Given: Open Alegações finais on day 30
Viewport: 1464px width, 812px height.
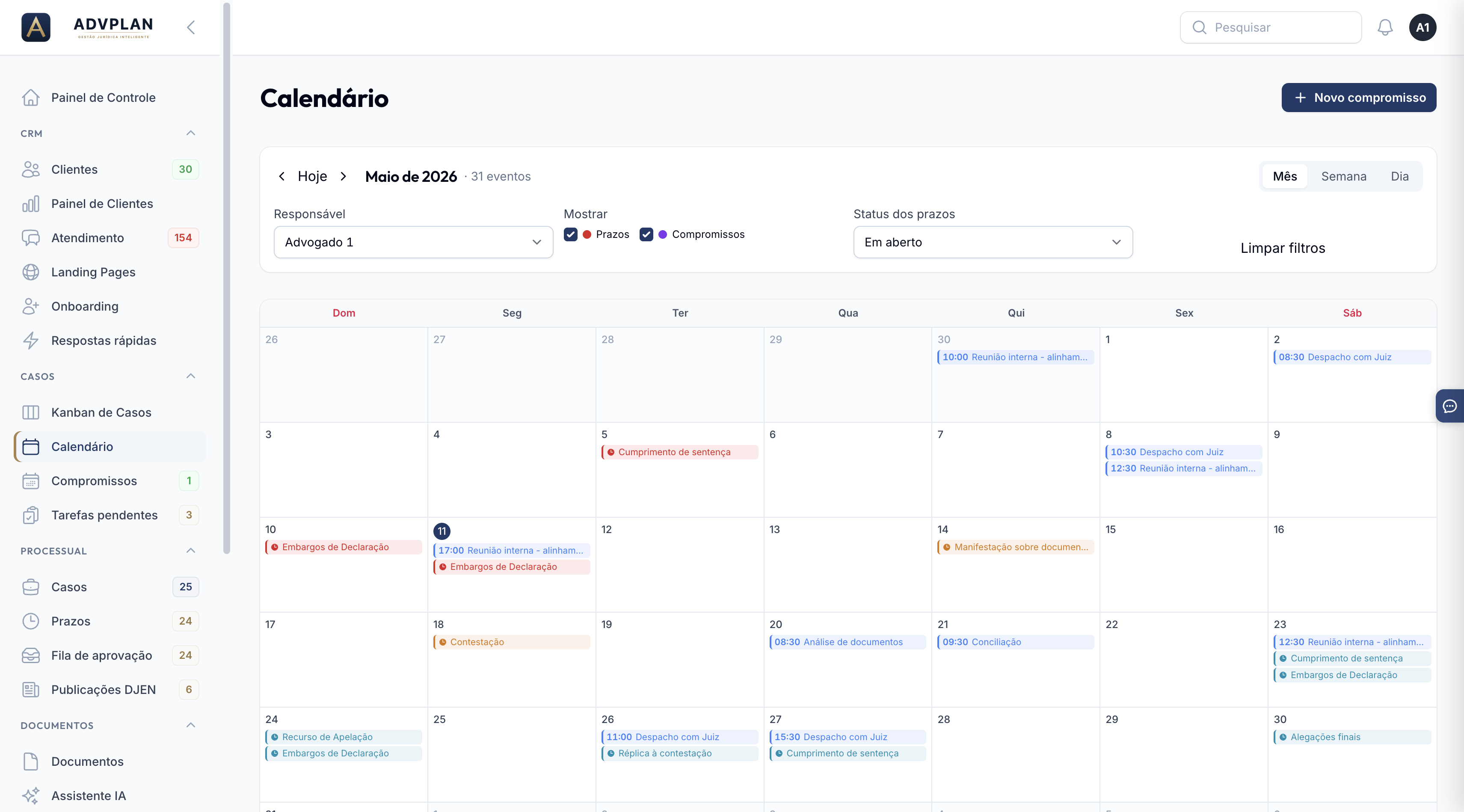Looking at the screenshot, I should click(1352, 737).
